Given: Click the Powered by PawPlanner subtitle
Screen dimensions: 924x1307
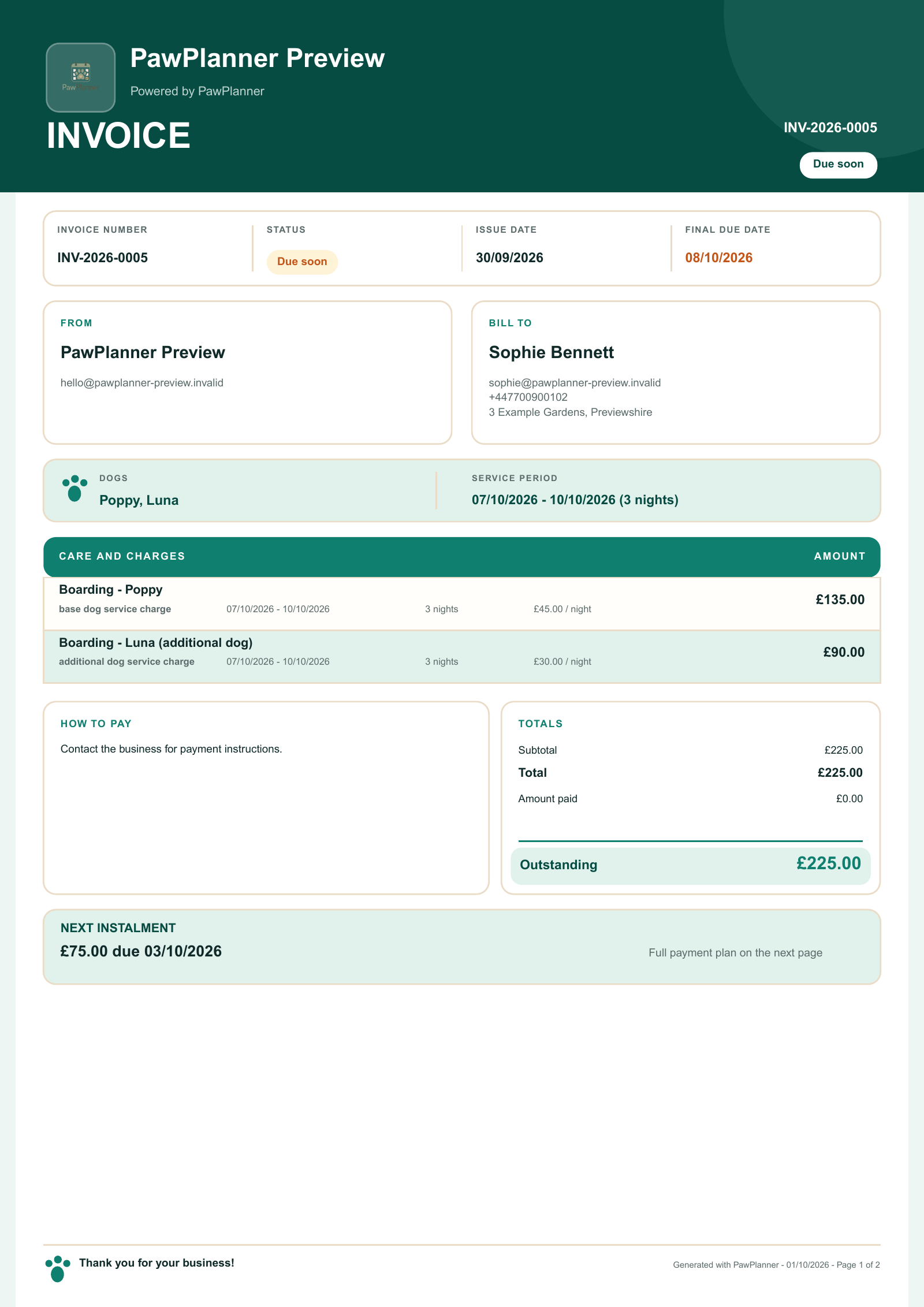Looking at the screenshot, I should (197, 91).
